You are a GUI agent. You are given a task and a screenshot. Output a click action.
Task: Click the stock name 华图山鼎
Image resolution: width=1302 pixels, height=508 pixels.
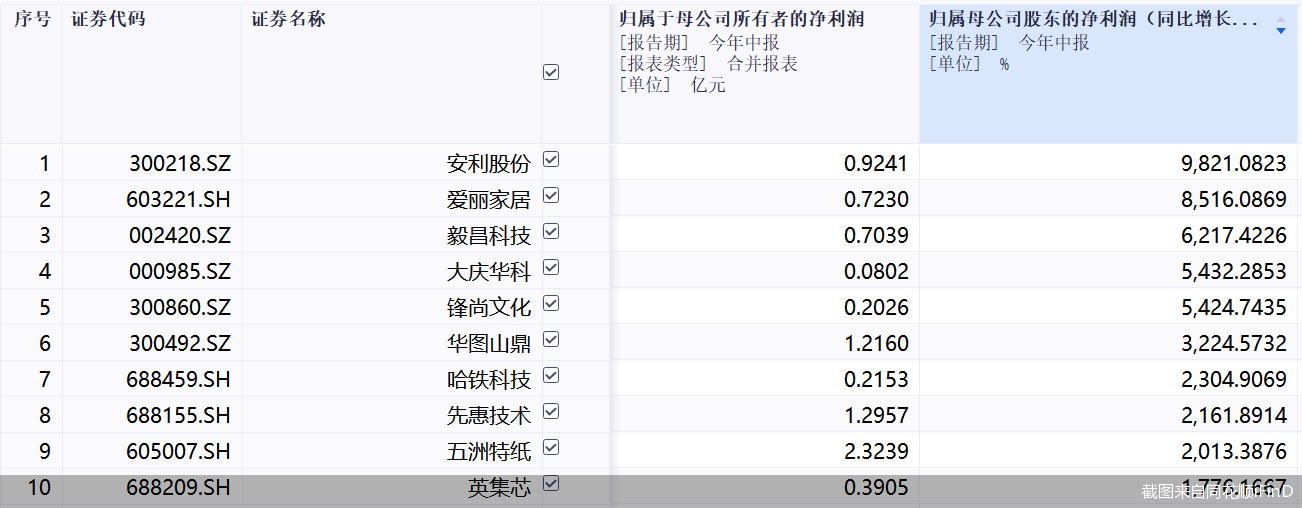pos(489,344)
